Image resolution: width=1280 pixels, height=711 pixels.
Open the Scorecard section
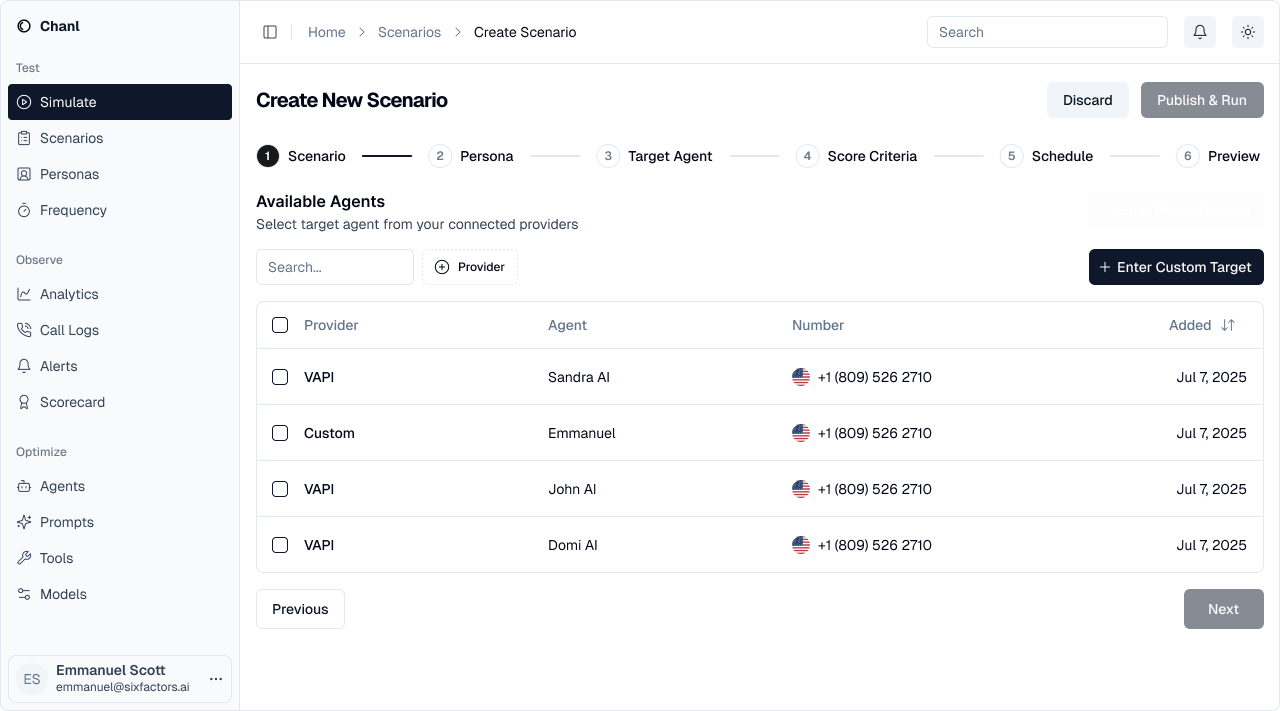click(70, 402)
